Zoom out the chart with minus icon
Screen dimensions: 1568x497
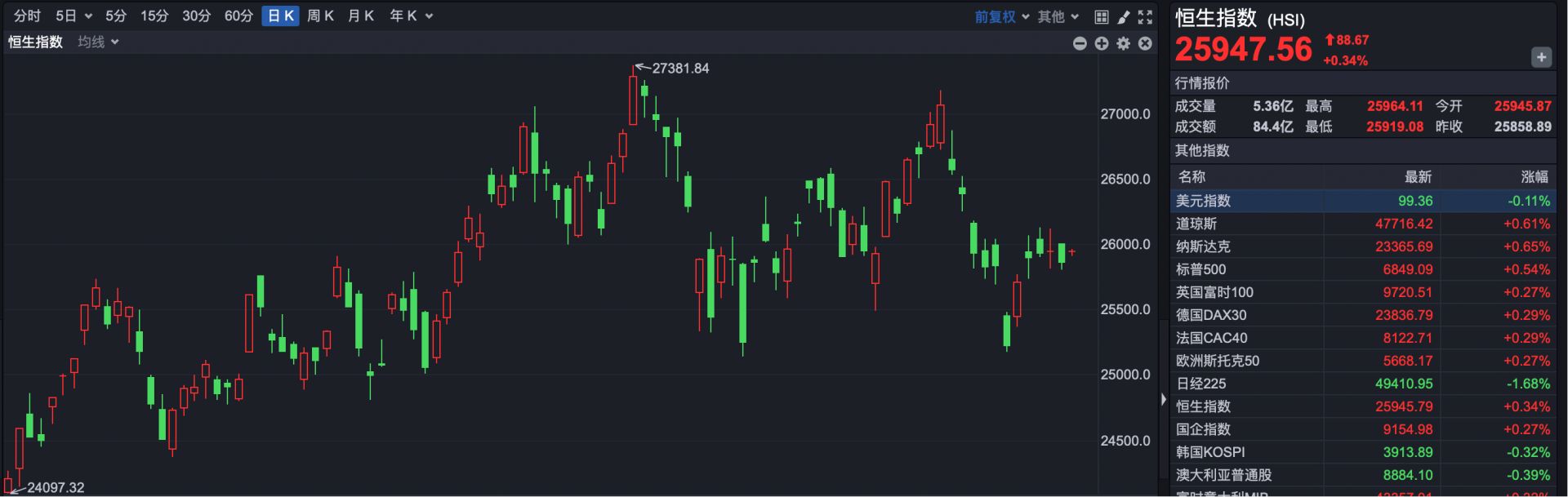[x=1080, y=43]
